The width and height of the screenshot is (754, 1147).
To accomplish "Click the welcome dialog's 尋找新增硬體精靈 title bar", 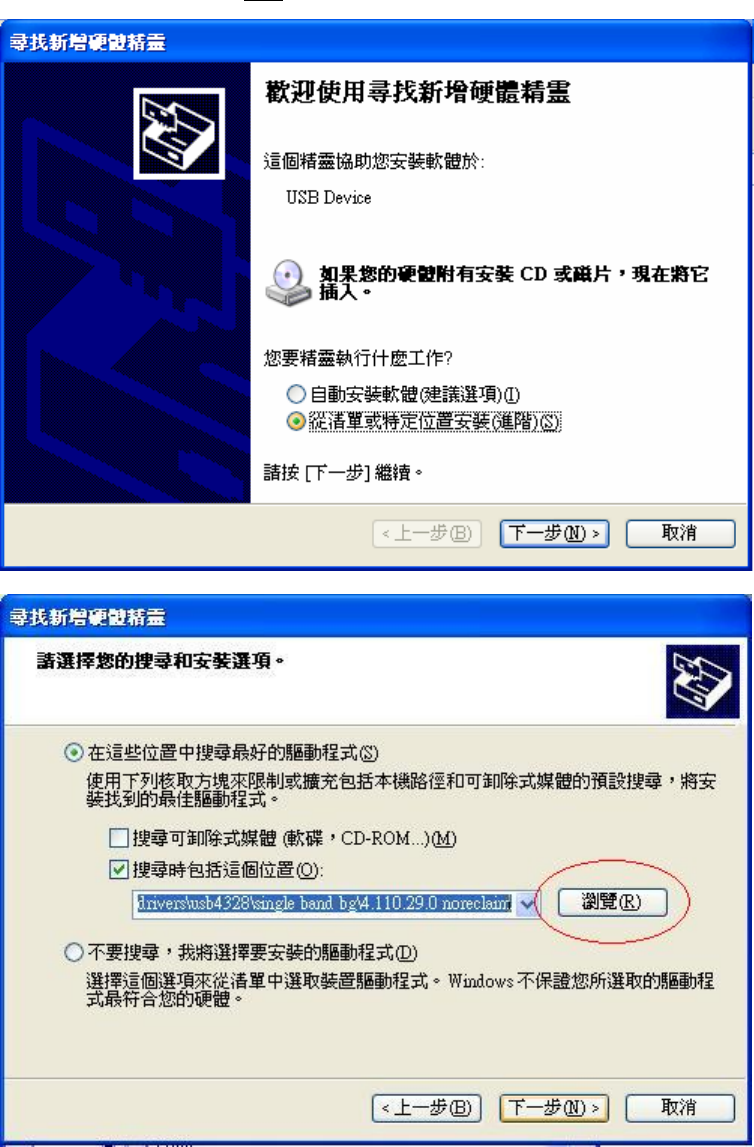I will pyautogui.click(x=376, y=42).
